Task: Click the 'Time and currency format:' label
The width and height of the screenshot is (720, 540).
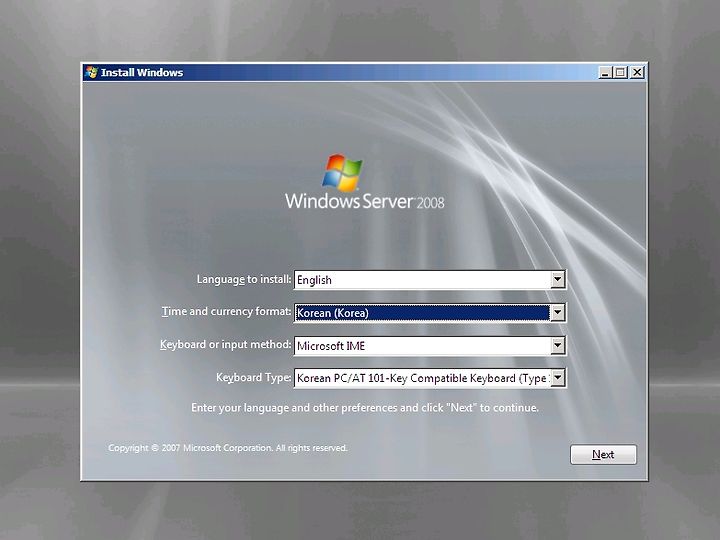Action: point(226,311)
